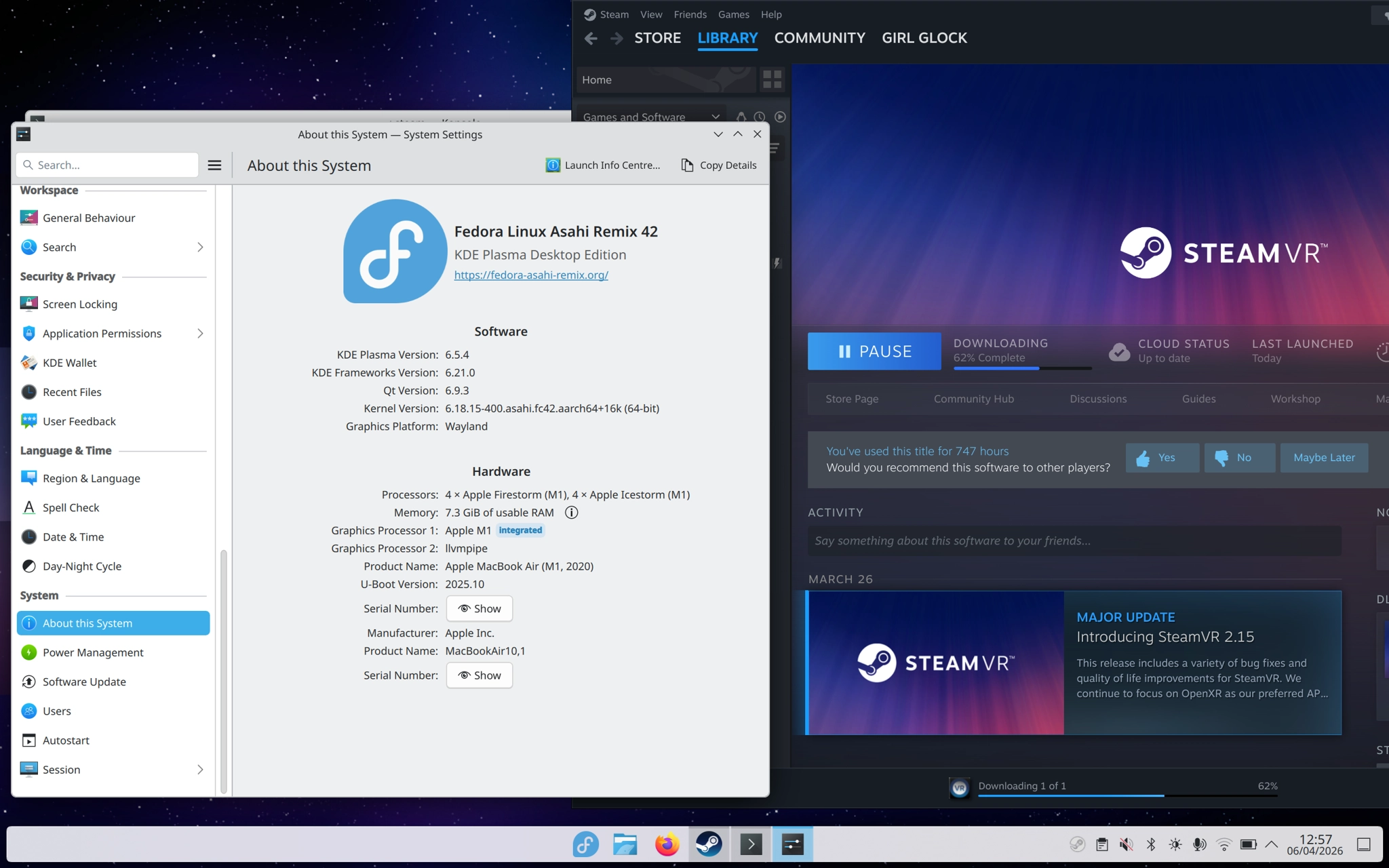Open SteamVR Community Hub tab
1389x868 pixels.
973,399
